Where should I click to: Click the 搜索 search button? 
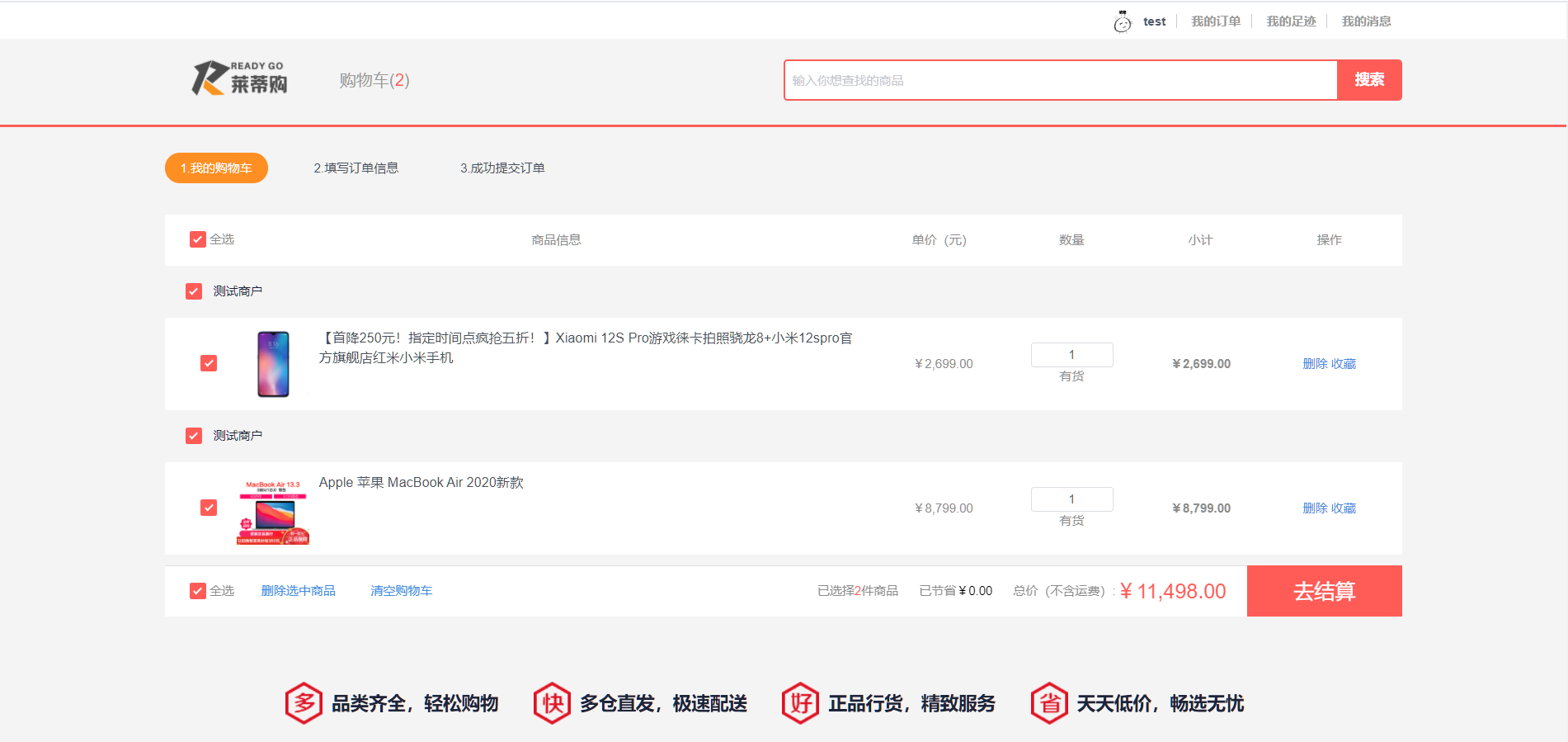coord(1369,80)
